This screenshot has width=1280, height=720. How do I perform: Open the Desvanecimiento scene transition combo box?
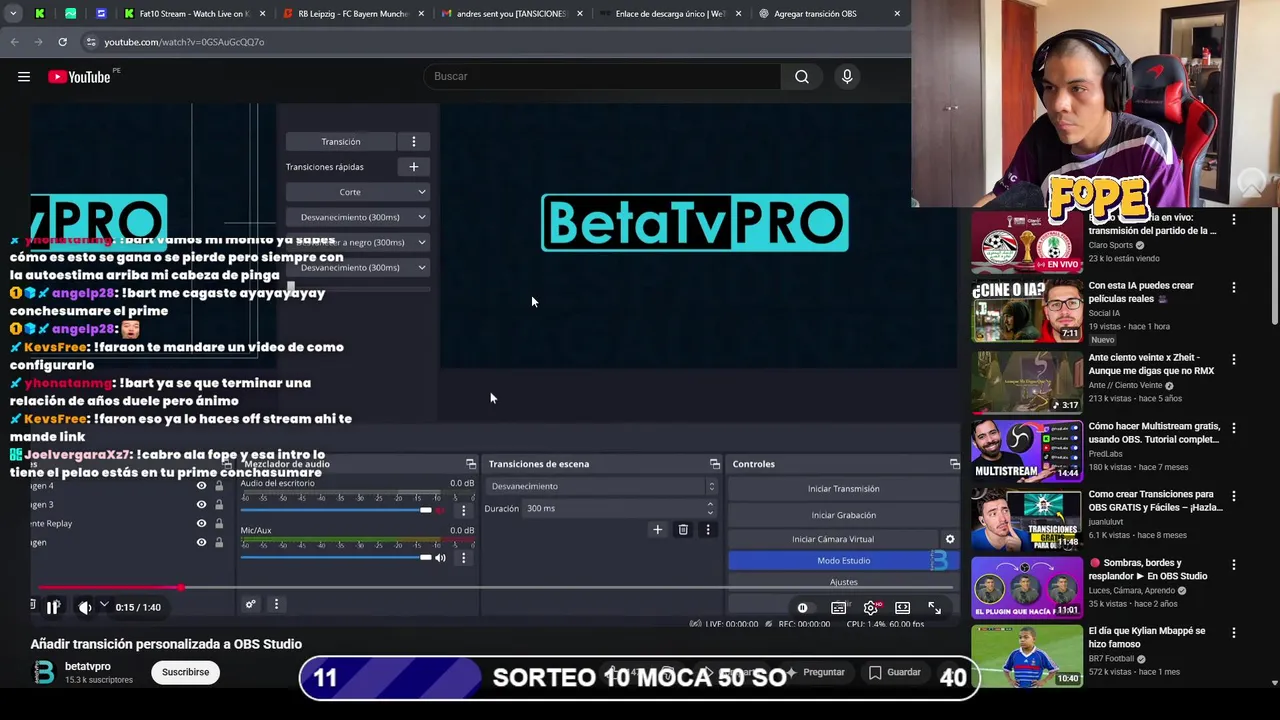[x=602, y=487]
